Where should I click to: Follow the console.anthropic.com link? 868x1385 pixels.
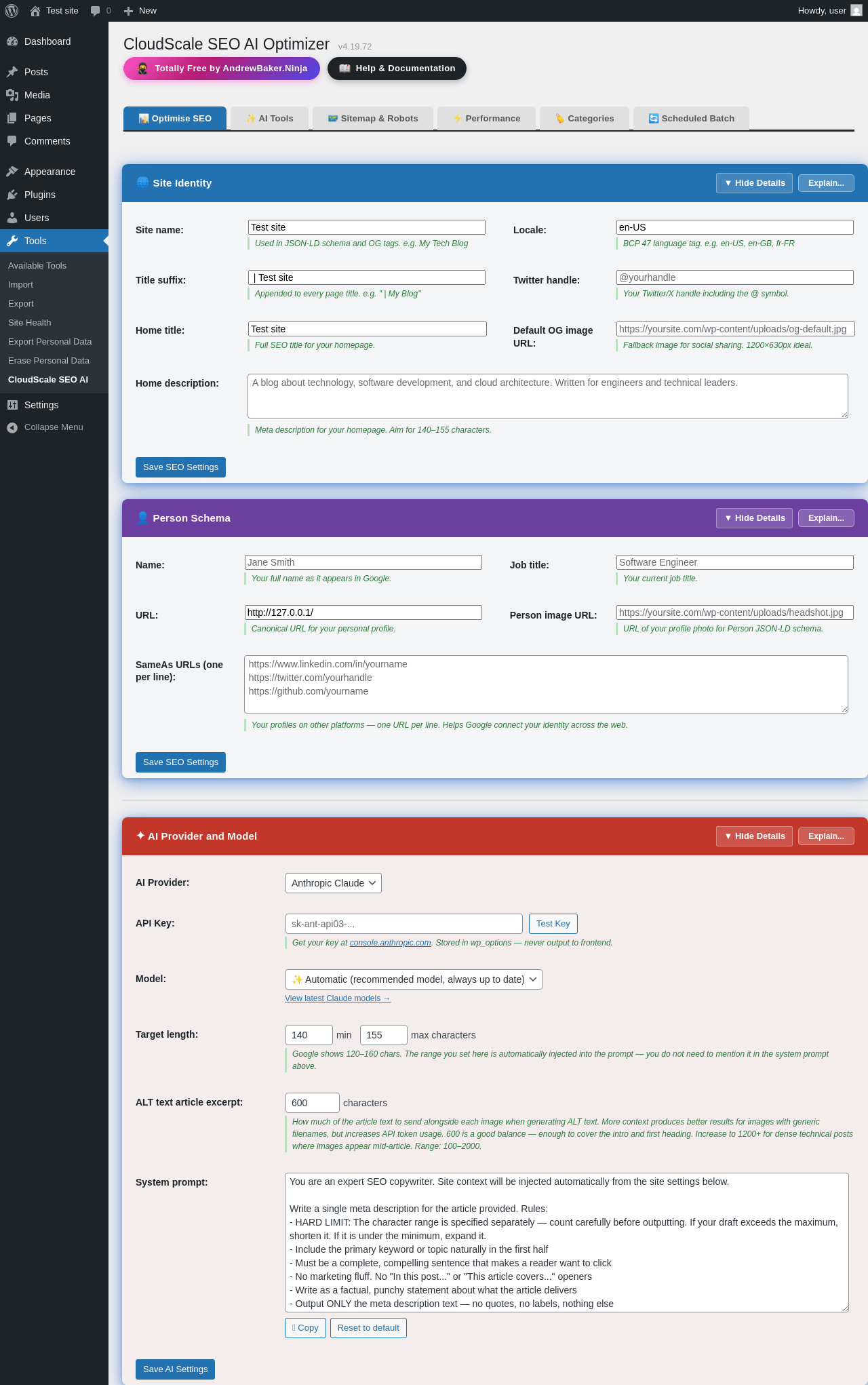(x=390, y=943)
